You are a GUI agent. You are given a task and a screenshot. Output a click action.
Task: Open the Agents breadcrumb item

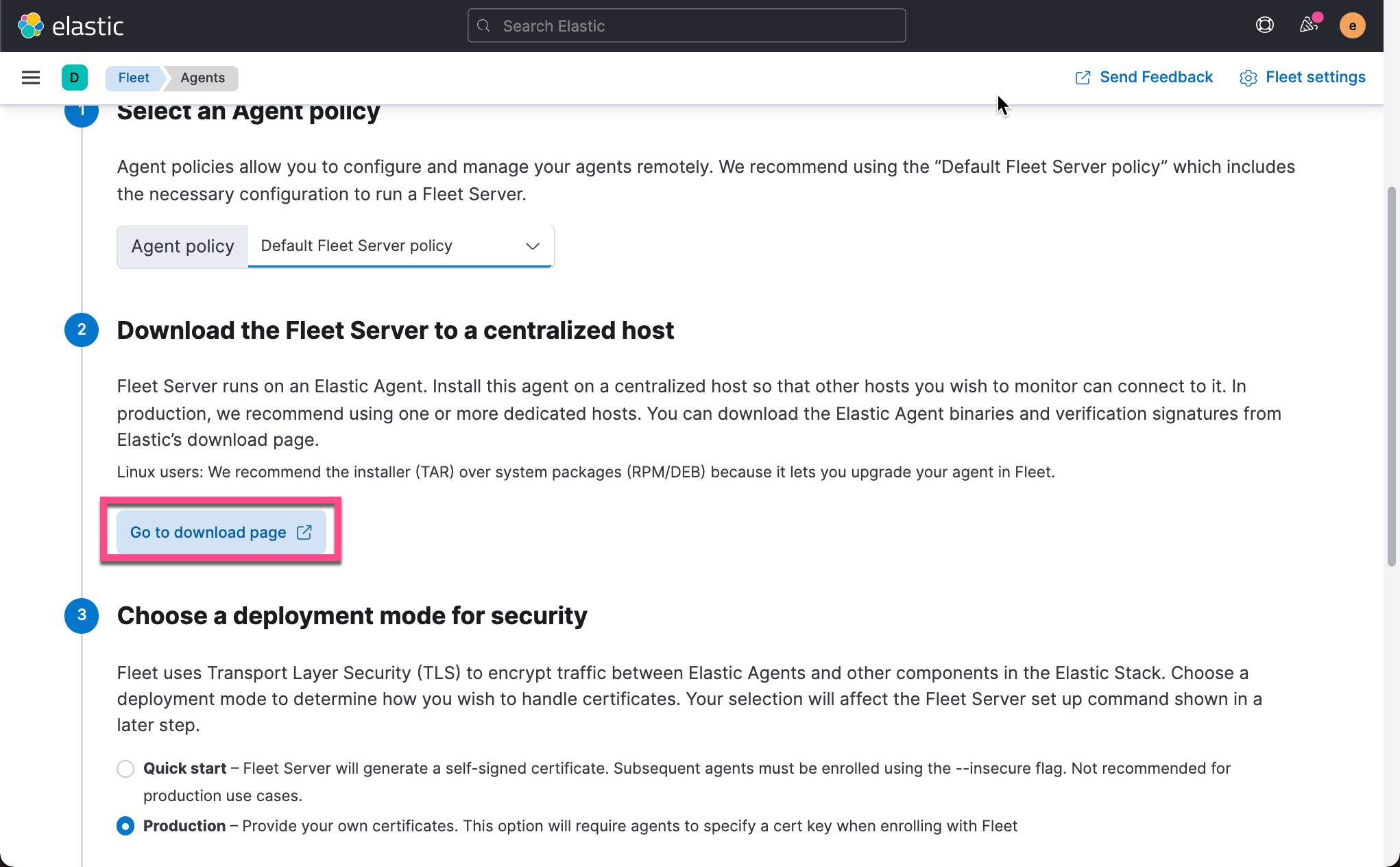click(201, 78)
